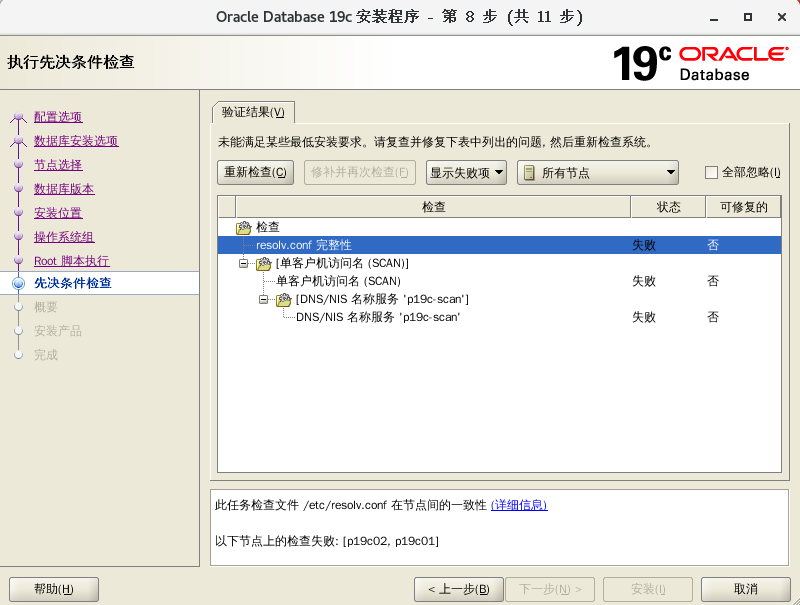This screenshot has height=605, width=800.
Task: Select the resolv.conf 完整性 row
Action: tap(499, 245)
